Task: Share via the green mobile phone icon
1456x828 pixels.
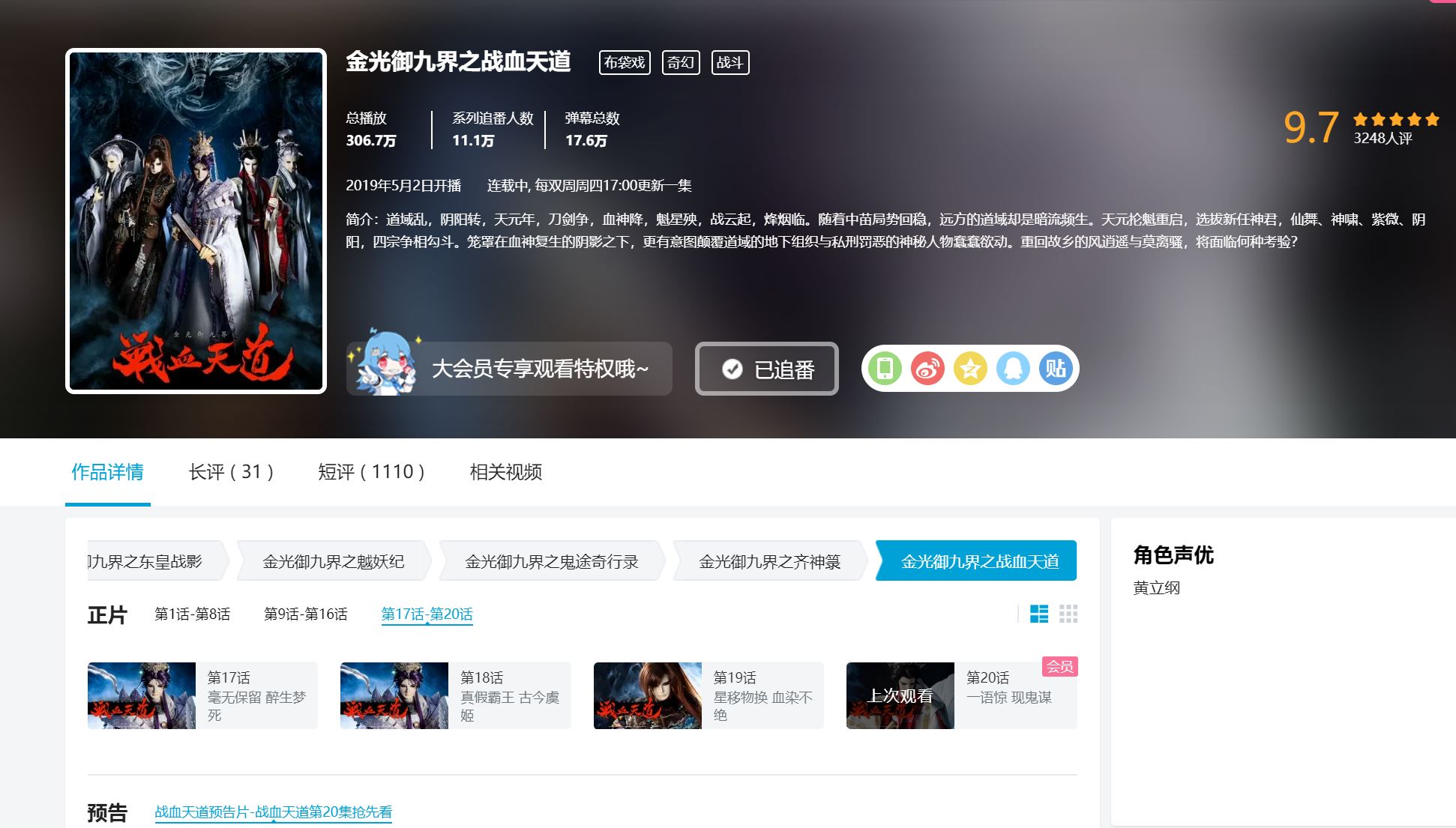Action: tap(885, 369)
